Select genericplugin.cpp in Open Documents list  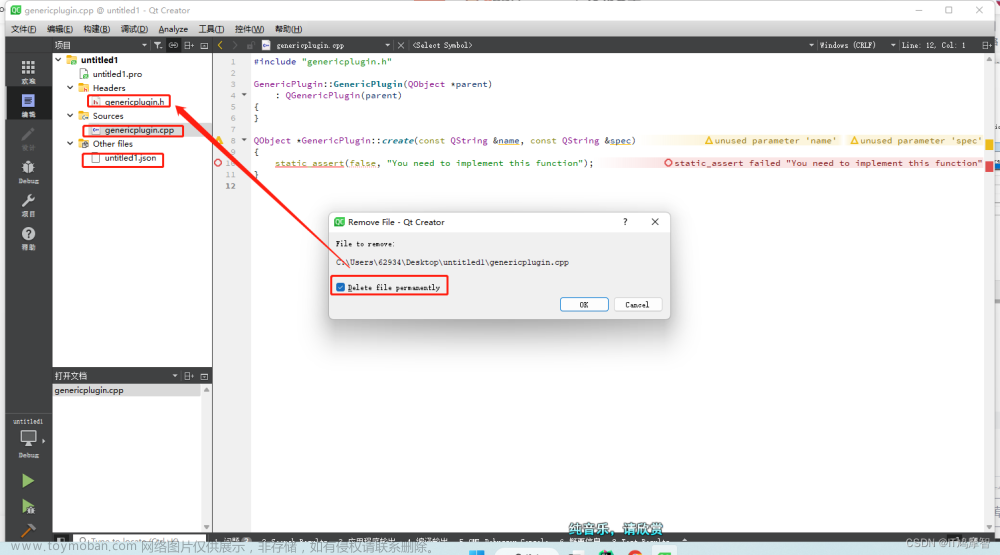click(x=127, y=390)
